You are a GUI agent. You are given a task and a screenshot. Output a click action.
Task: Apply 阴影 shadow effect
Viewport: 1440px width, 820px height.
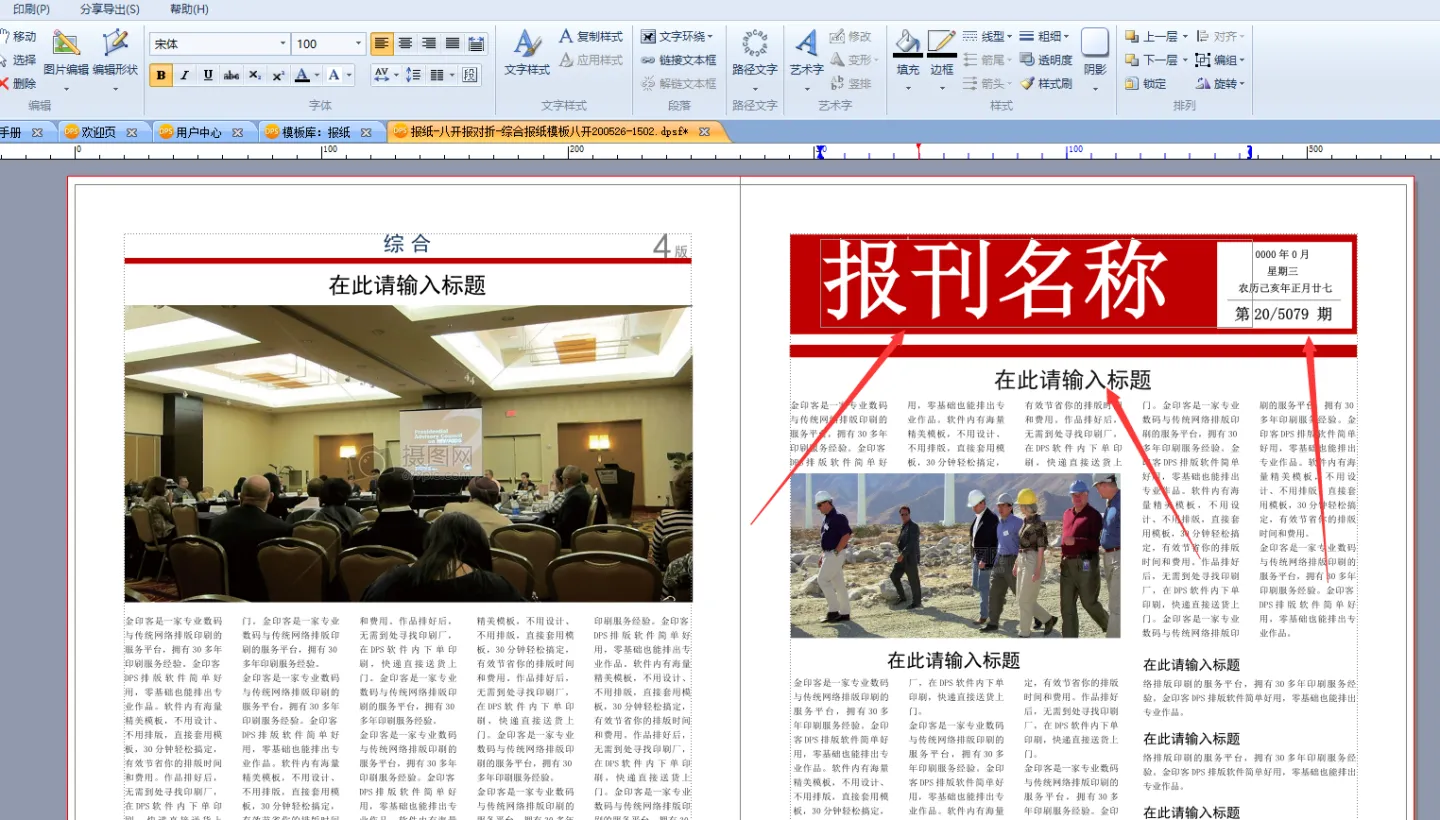pos(1095,54)
